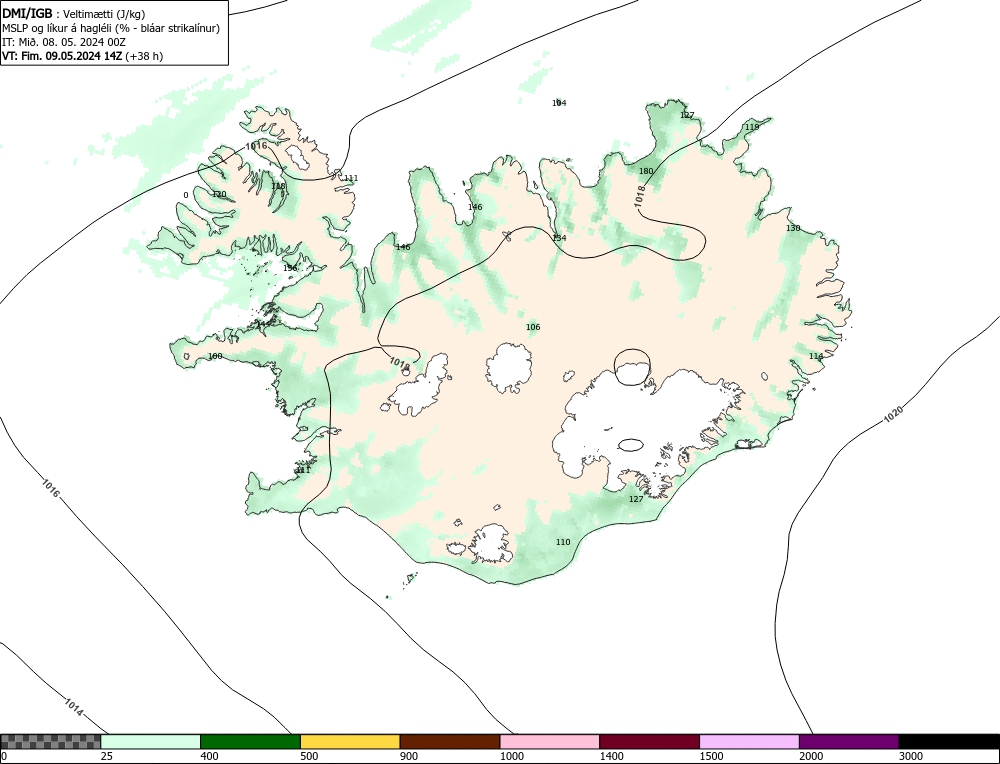Click the map value "100"
Viewport: 1000px width, 764px height.
tap(216, 356)
